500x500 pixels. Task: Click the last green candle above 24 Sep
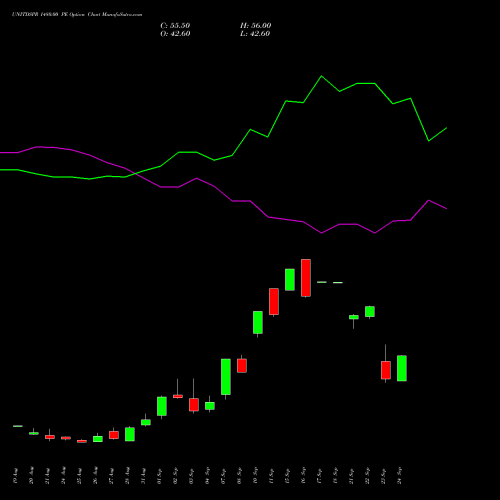pos(402,368)
